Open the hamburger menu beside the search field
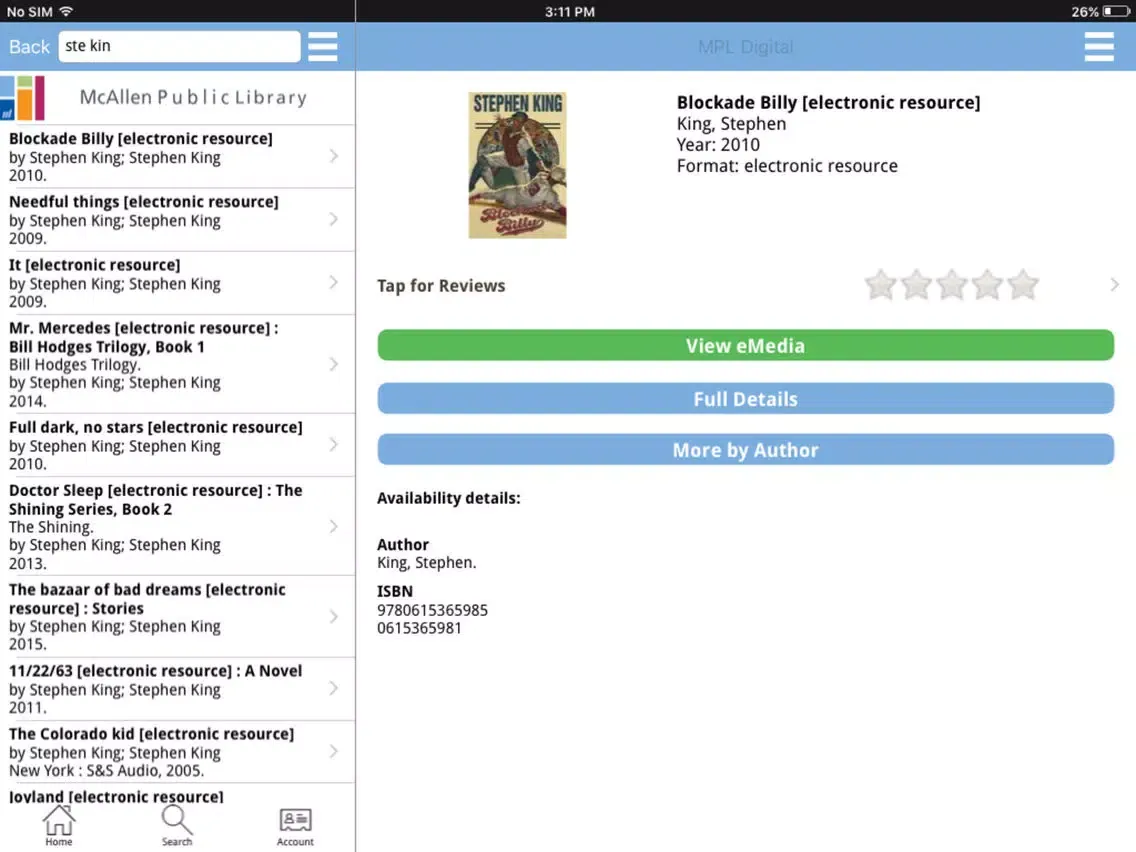Viewport: 1136px width, 852px height. click(322, 46)
